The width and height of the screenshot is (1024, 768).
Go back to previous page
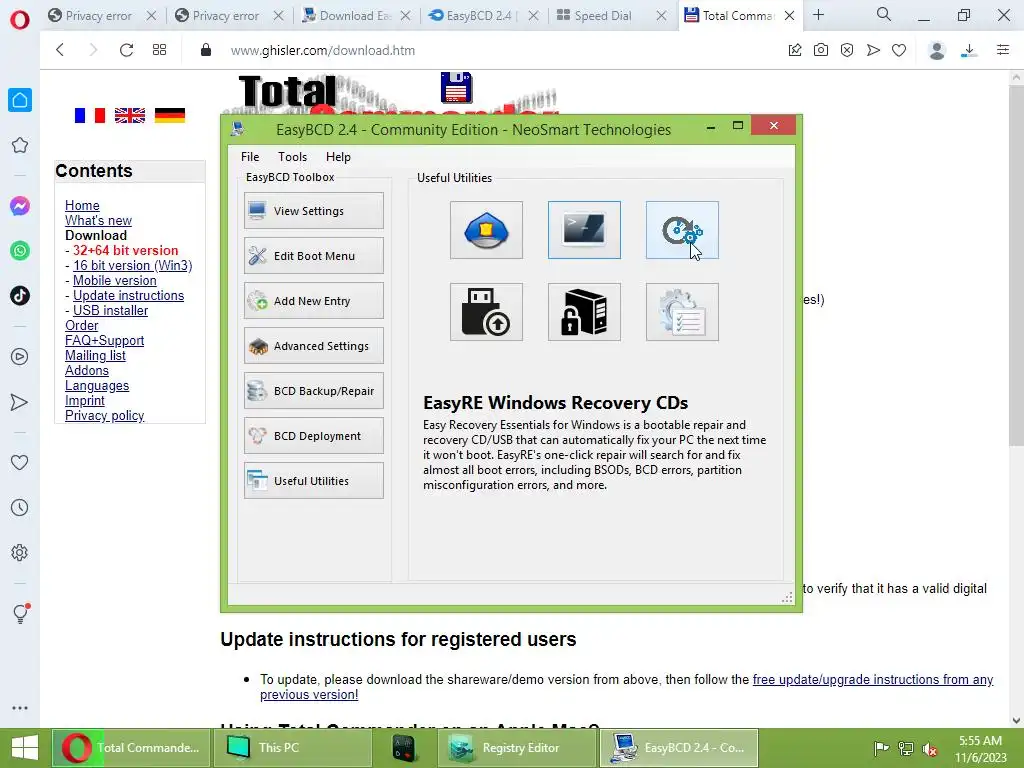(60, 50)
